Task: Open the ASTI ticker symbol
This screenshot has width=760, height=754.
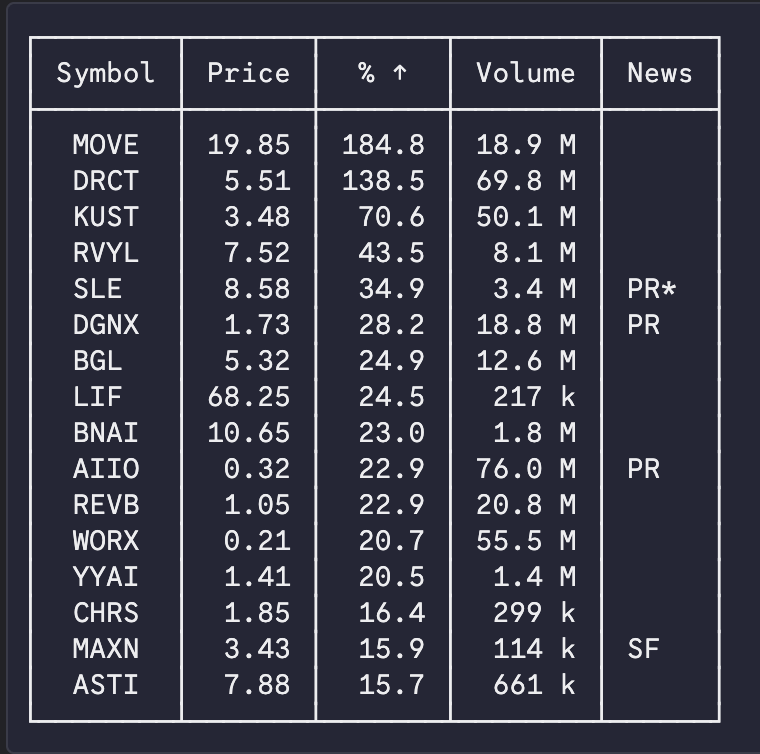Action: tap(105, 685)
